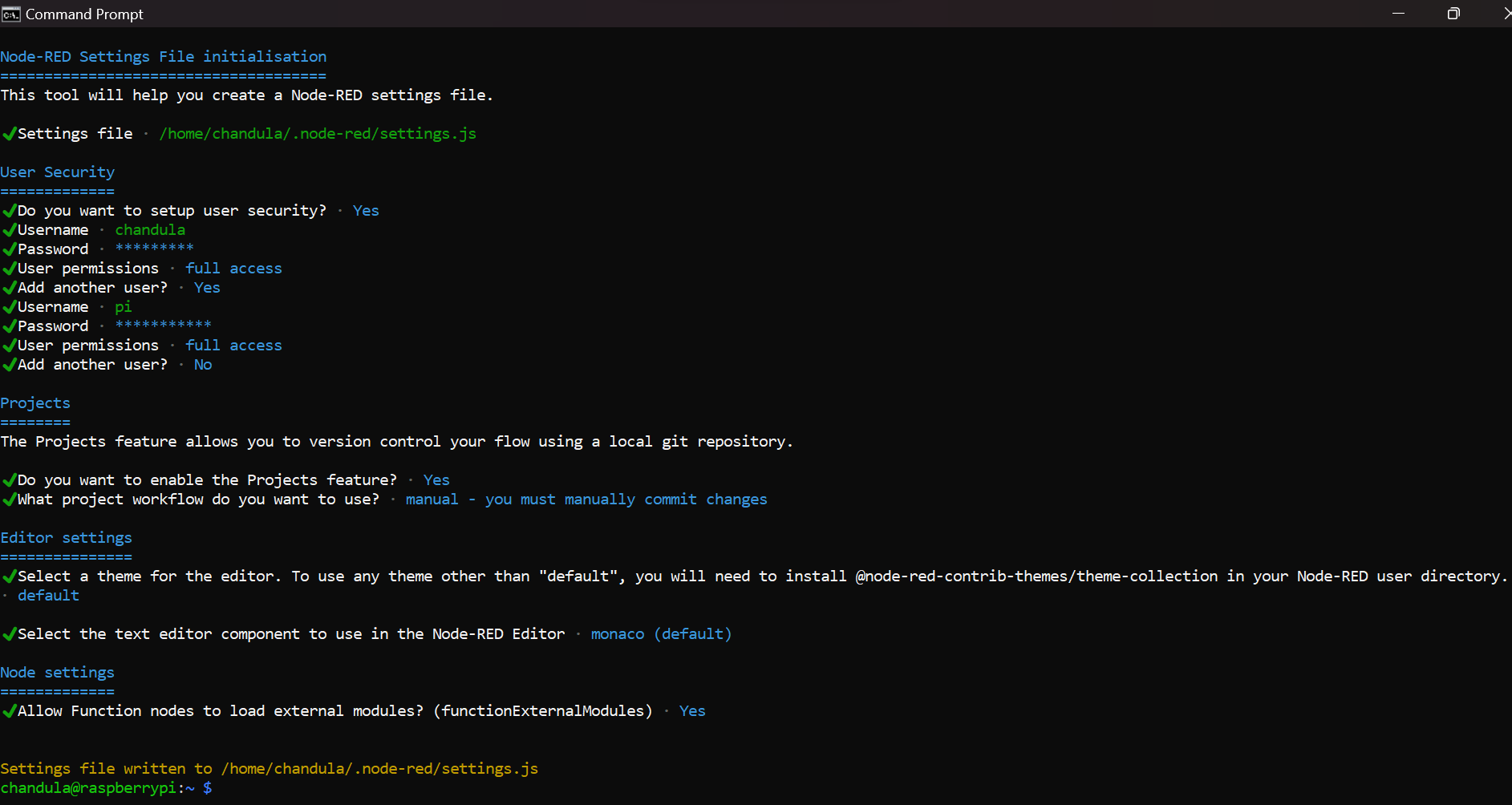1512x805 pixels.
Task: Click the chandula@raspberrypi shell prompt
Action: coord(107,787)
